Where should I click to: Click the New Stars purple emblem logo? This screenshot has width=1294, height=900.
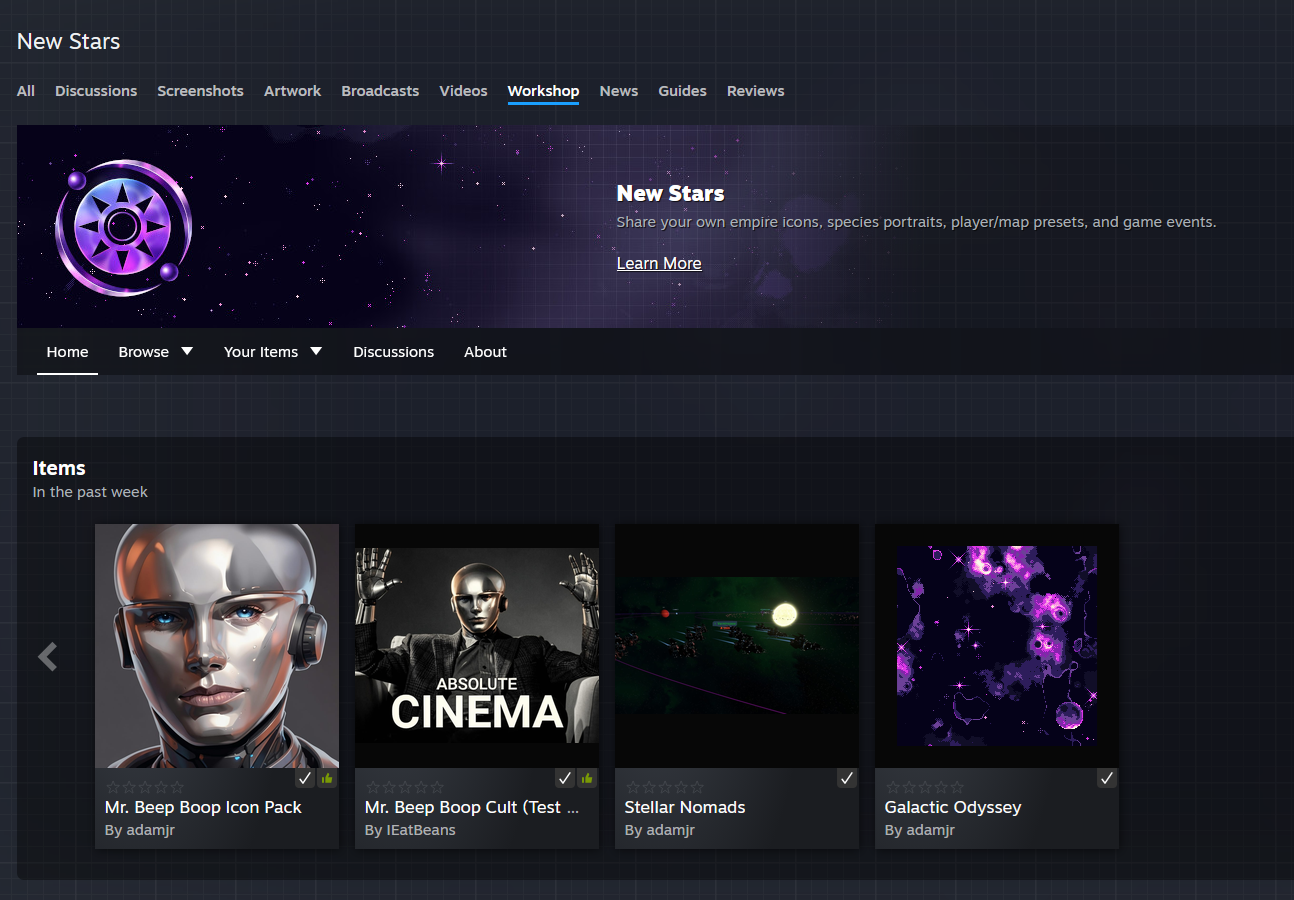(x=123, y=228)
